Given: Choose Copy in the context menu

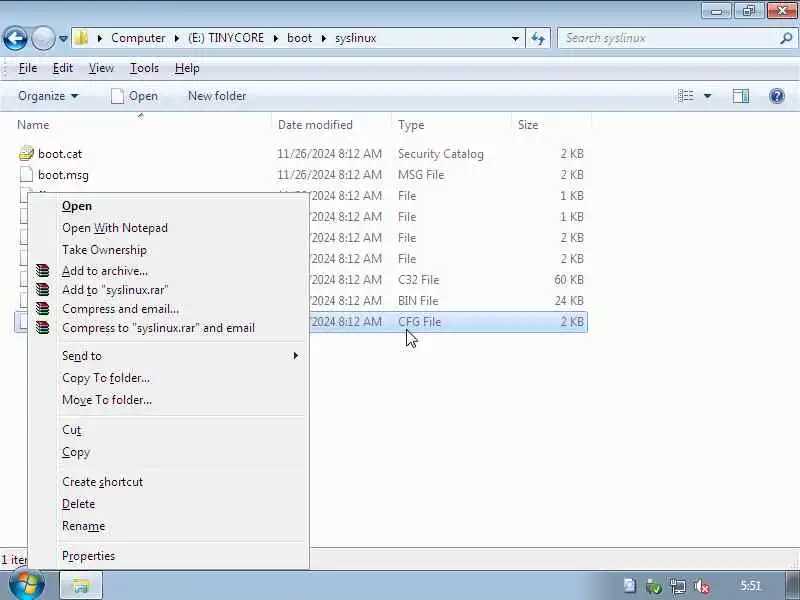Looking at the screenshot, I should [x=76, y=452].
